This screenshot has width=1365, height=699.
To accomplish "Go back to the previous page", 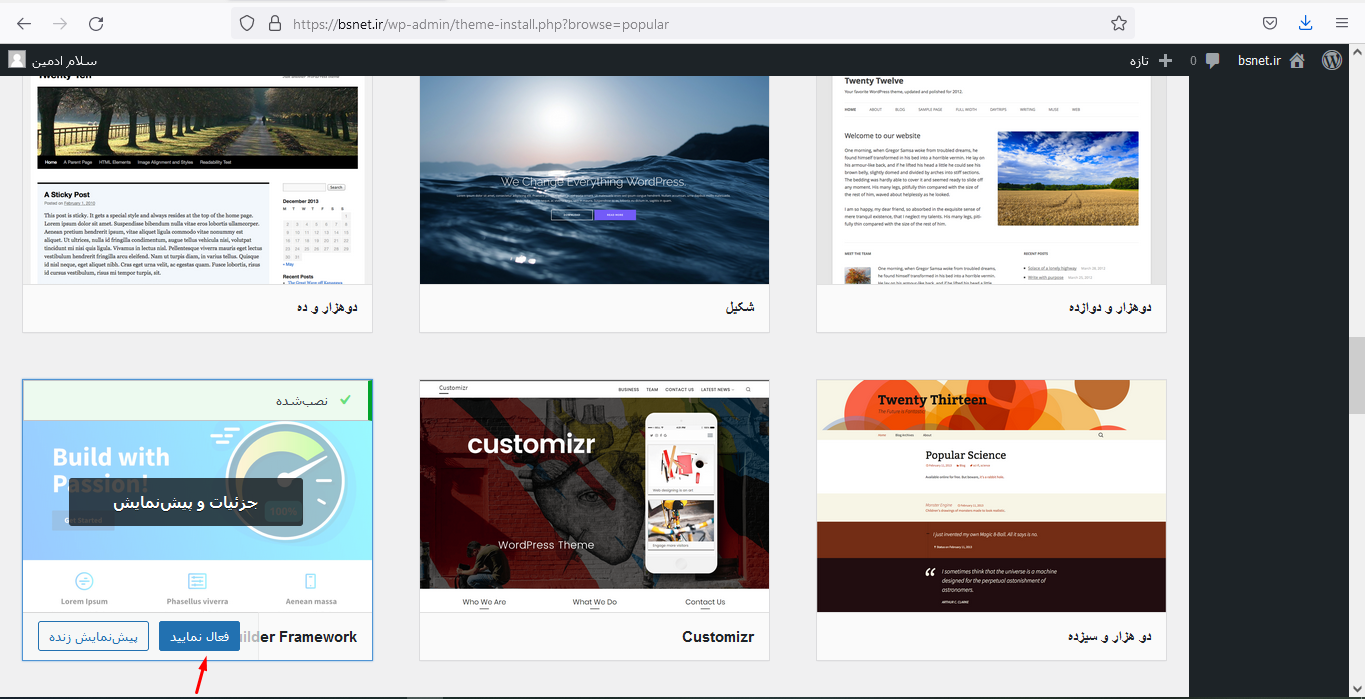I will (24, 23).
